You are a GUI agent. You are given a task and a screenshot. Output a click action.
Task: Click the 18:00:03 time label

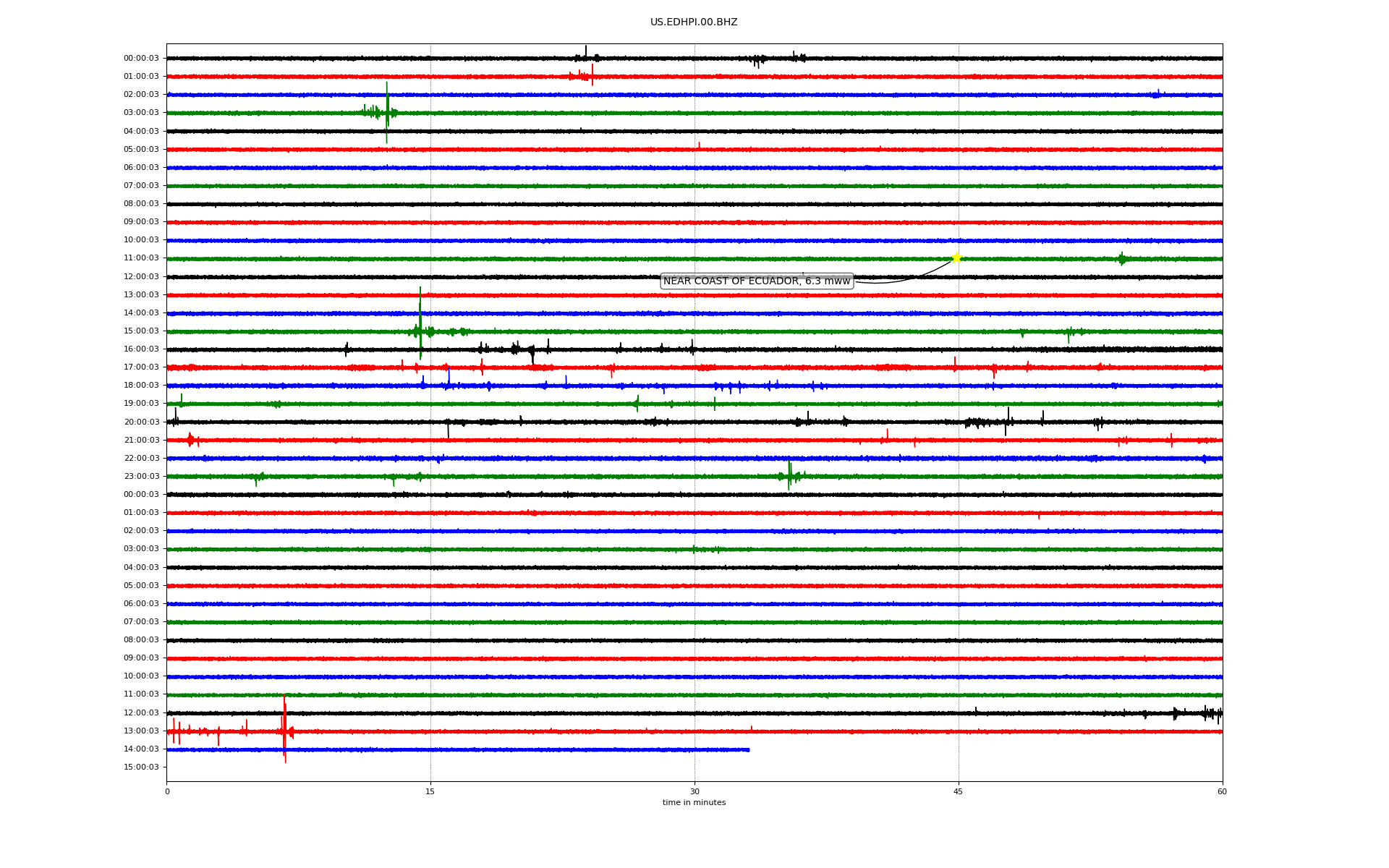click(x=141, y=385)
